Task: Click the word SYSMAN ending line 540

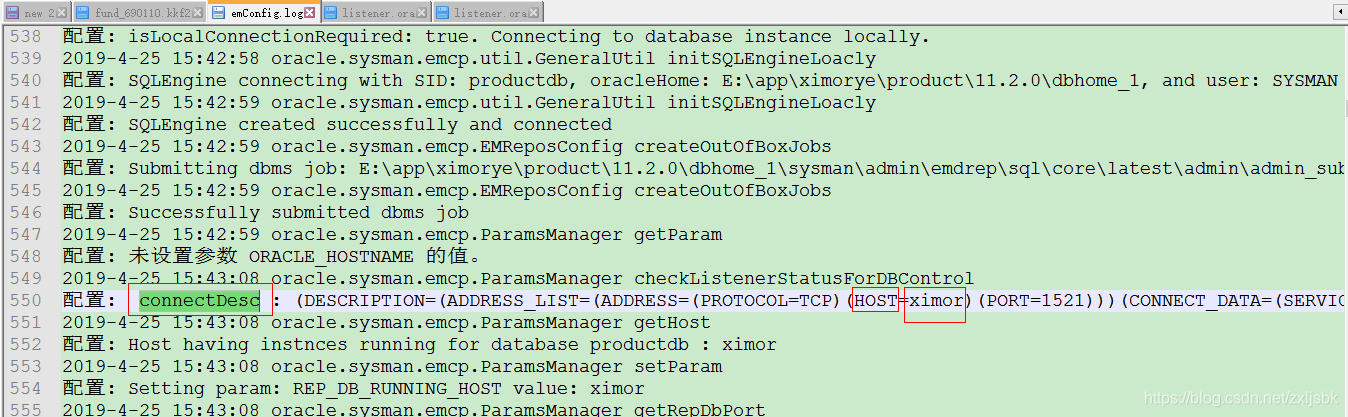Action: 1305,81
